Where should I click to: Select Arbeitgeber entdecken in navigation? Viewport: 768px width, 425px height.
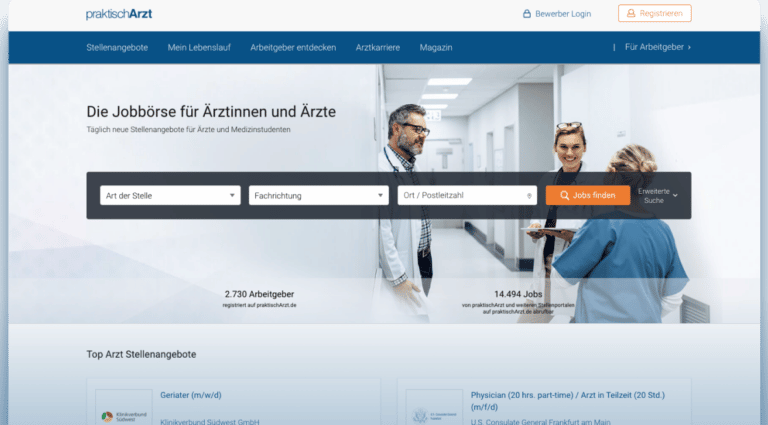point(293,47)
